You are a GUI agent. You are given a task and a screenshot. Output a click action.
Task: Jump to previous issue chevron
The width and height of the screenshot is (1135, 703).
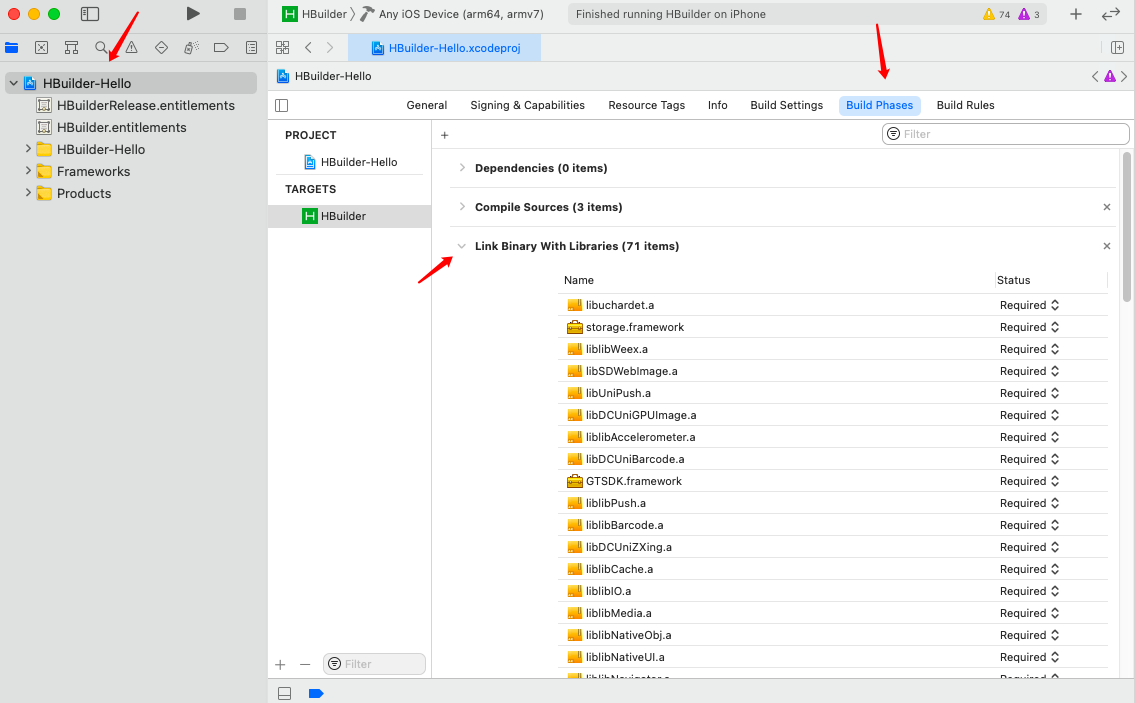[1095, 76]
